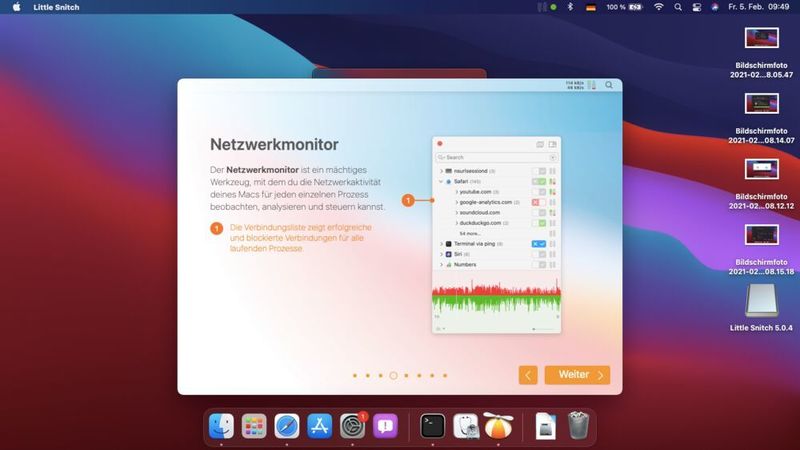Open the Apple menu
This screenshot has width=800, height=450.
(16, 7)
